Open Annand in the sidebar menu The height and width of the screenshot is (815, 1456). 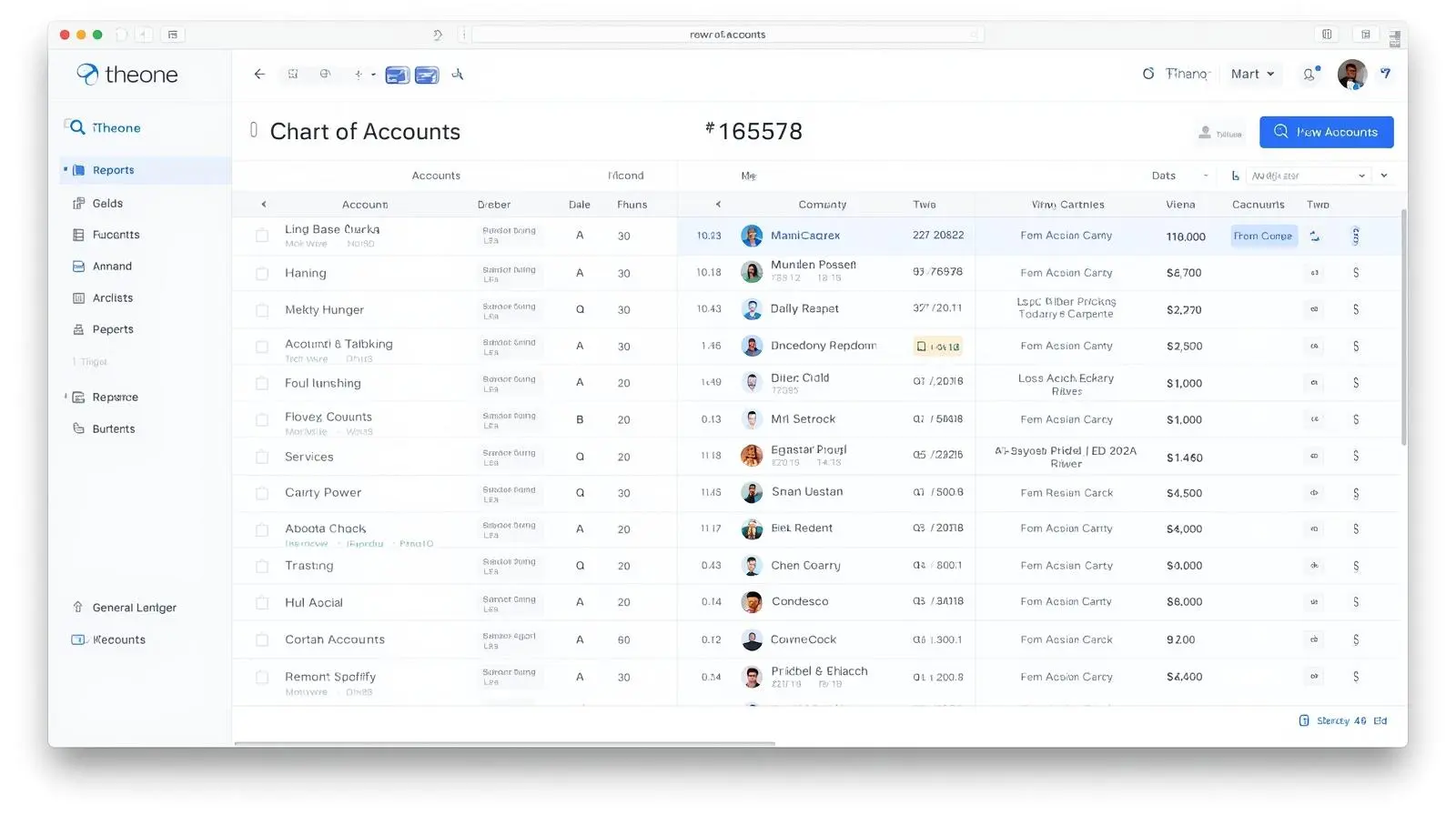pos(112,267)
